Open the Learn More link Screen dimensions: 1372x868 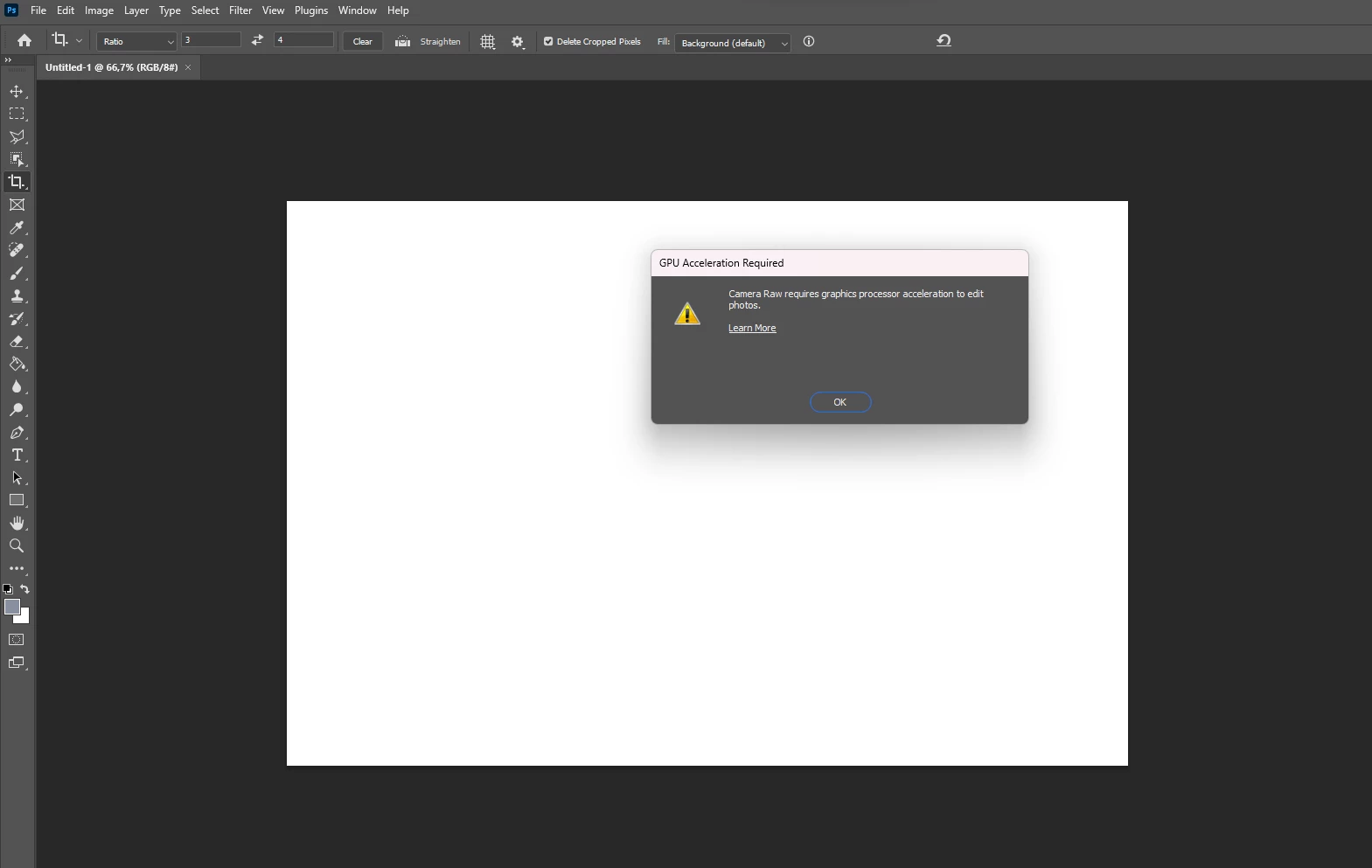(752, 329)
